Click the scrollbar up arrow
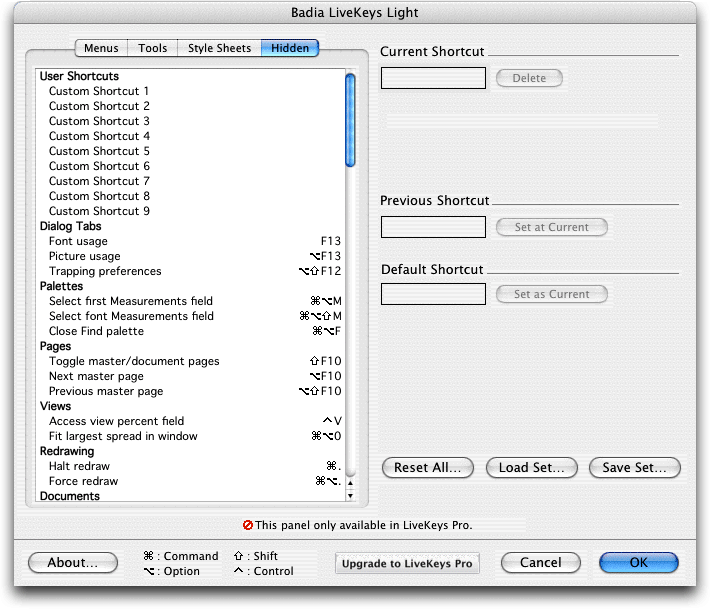Image resolution: width=710 pixels, height=609 pixels. (350, 483)
